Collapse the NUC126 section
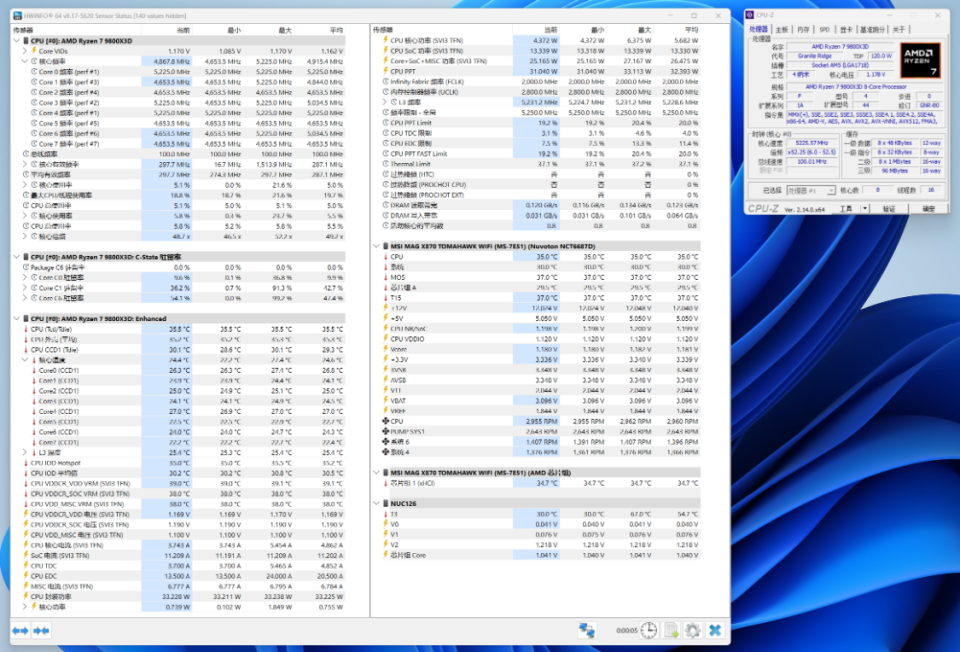This screenshot has width=960, height=652. (377, 503)
